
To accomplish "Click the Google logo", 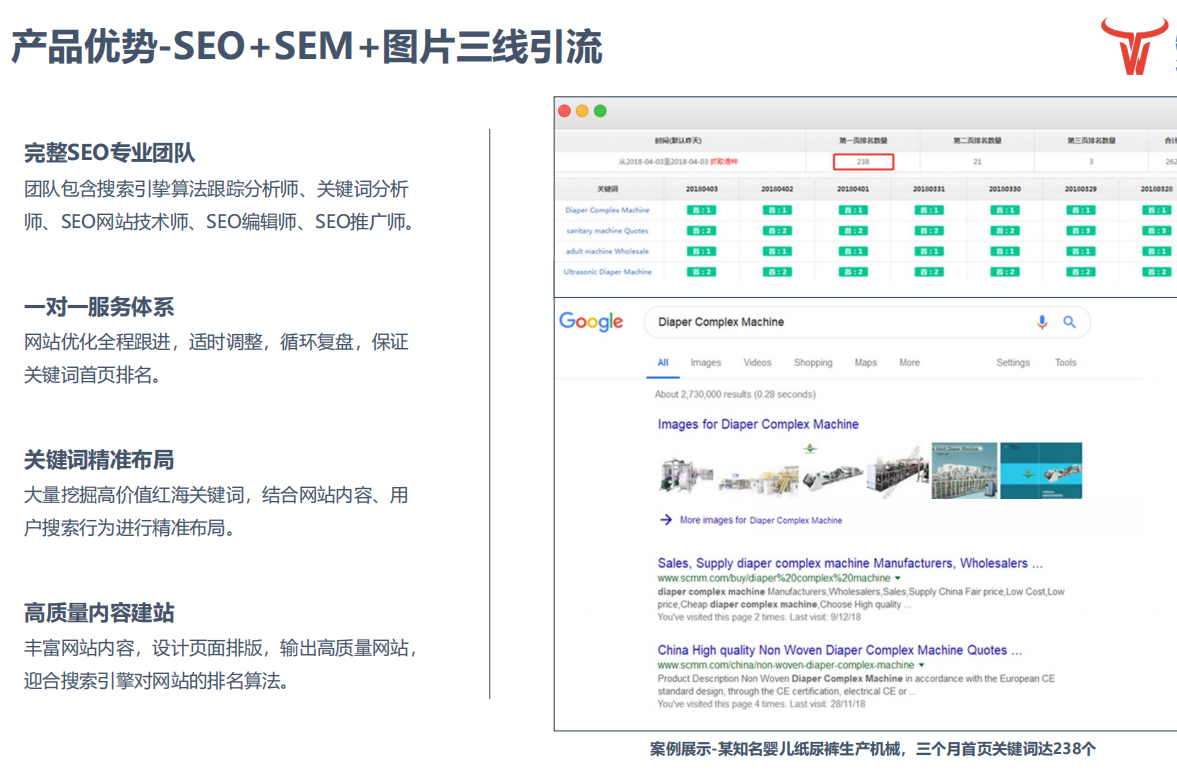I will 591,322.
